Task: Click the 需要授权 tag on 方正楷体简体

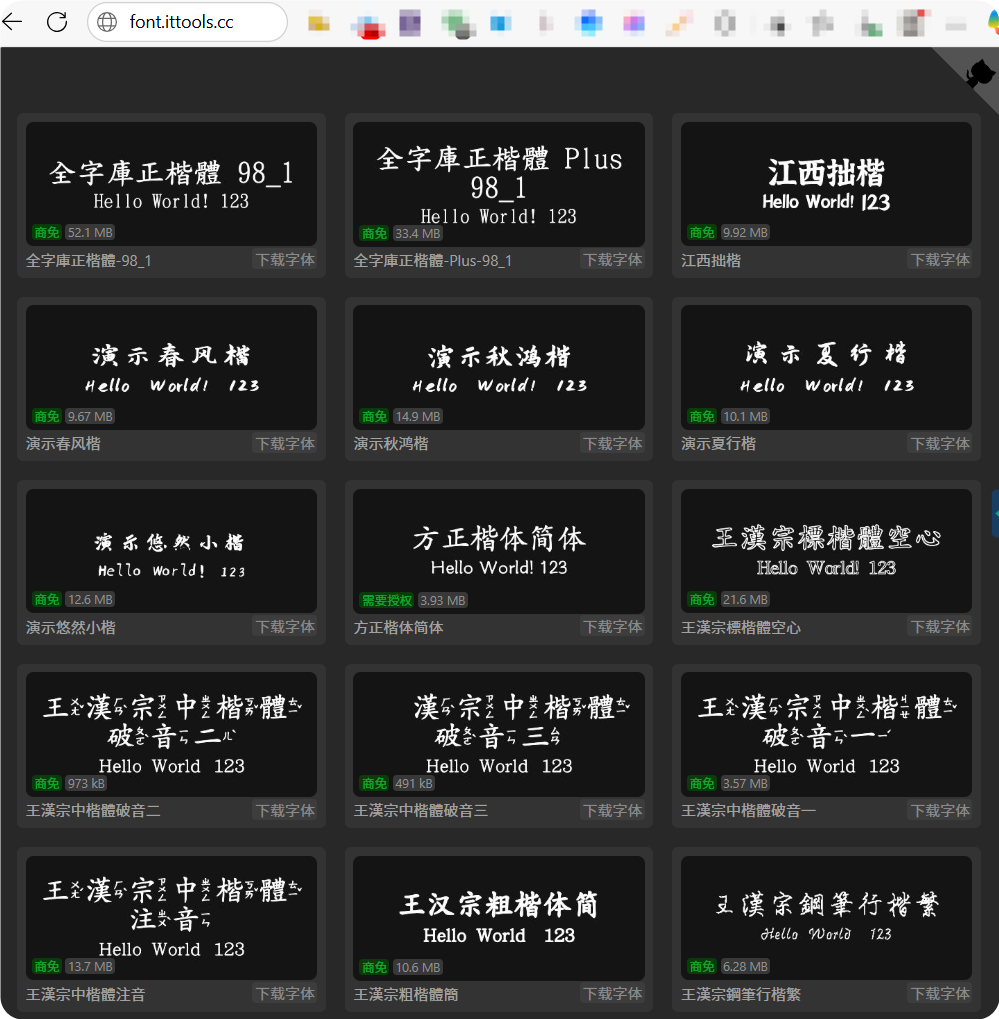Action: (x=387, y=600)
